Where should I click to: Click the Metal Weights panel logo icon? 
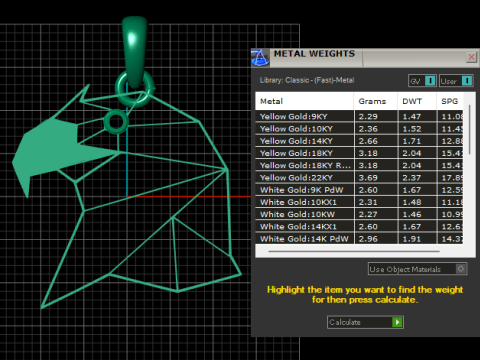coord(260,57)
